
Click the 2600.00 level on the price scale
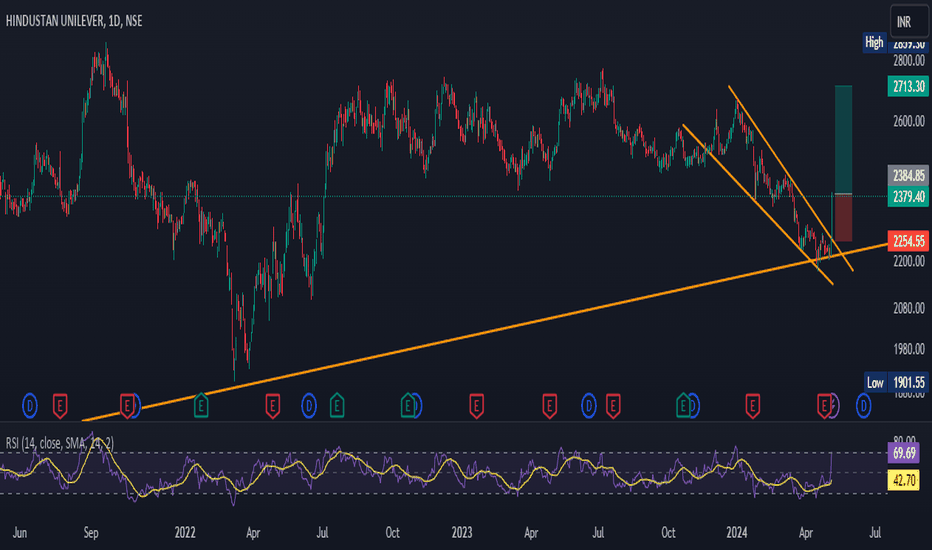pyautogui.click(x=909, y=121)
